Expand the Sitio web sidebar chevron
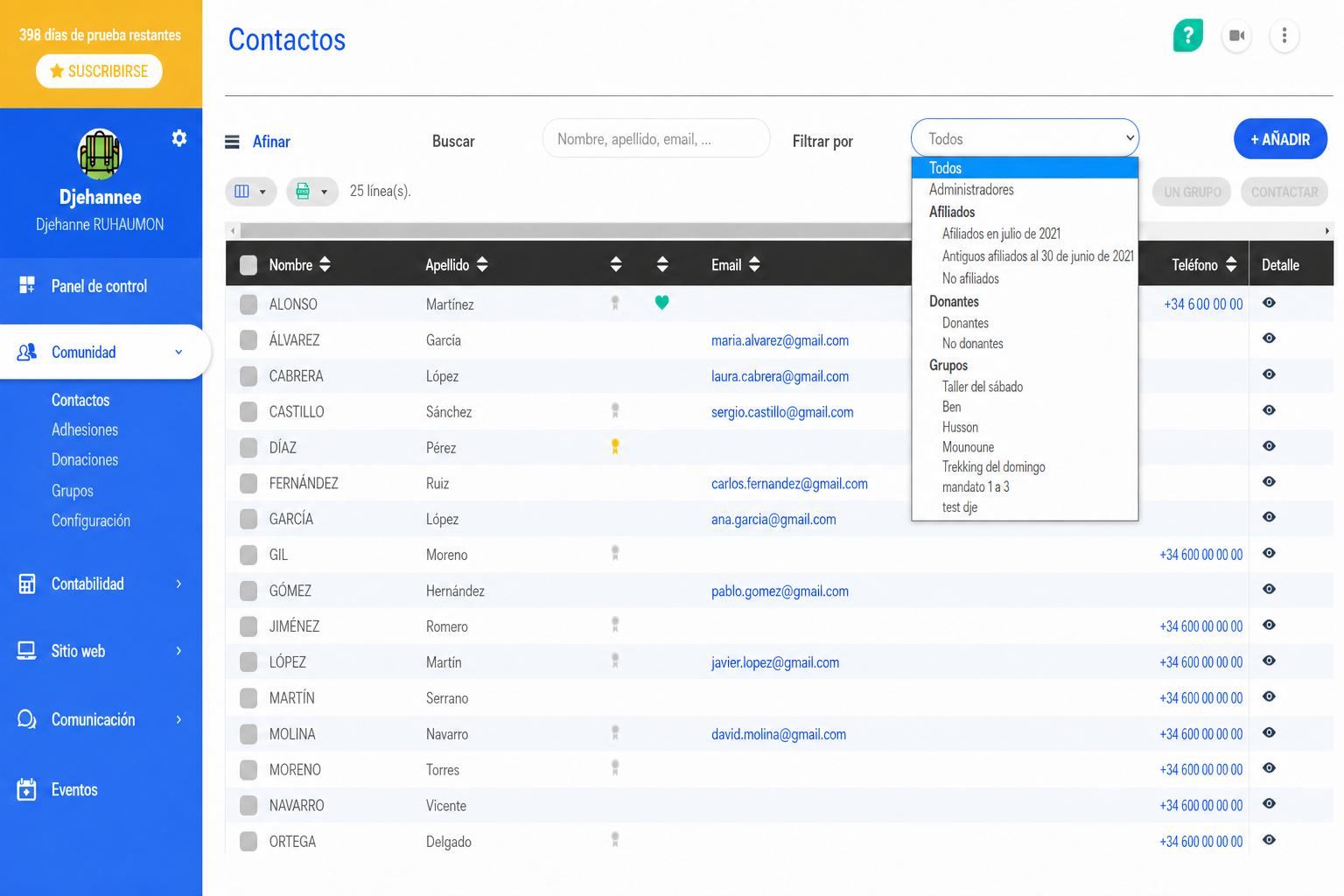 (178, 651)
